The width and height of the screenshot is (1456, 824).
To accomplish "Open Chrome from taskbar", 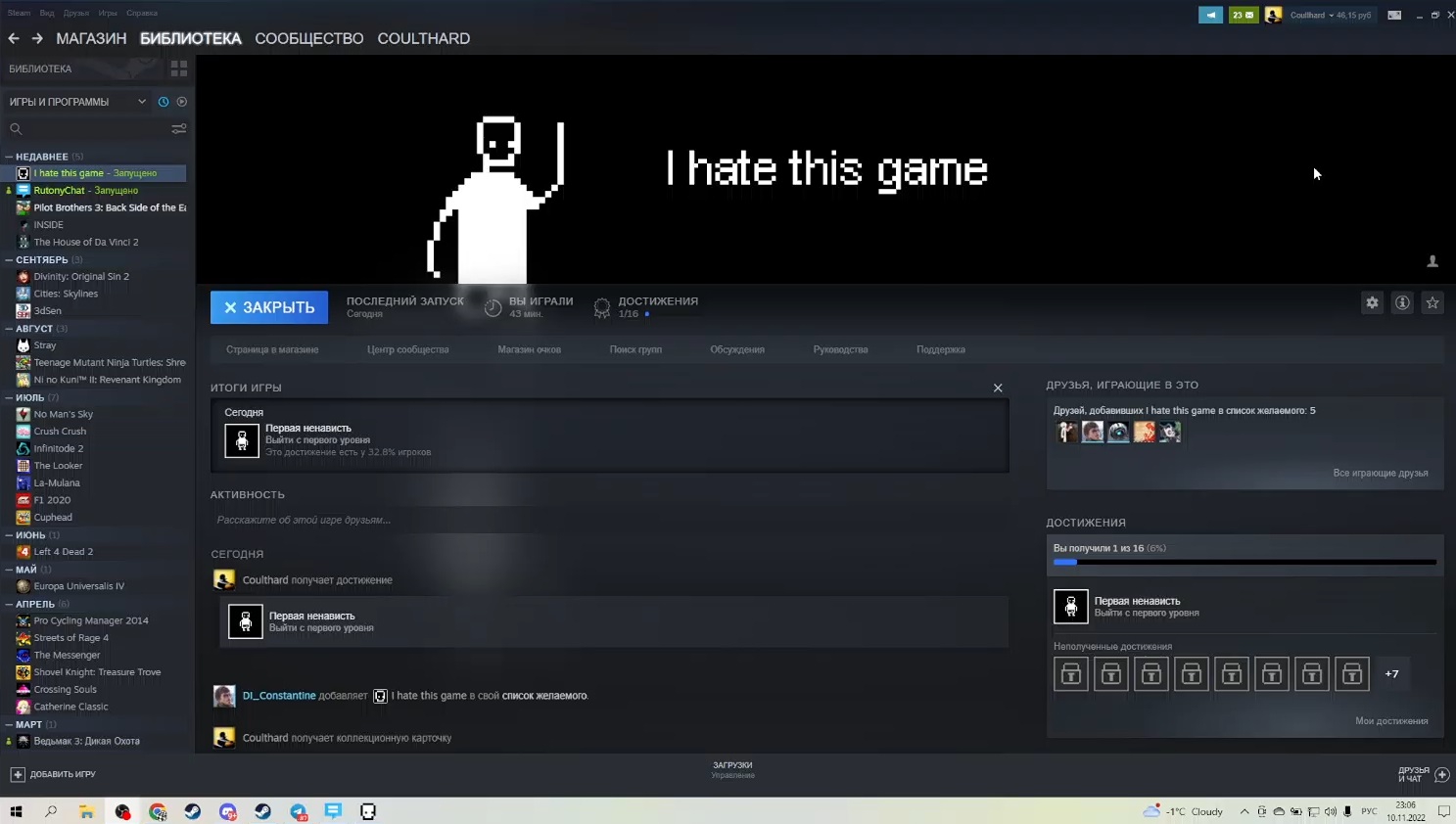I will (x=158, y=811).
